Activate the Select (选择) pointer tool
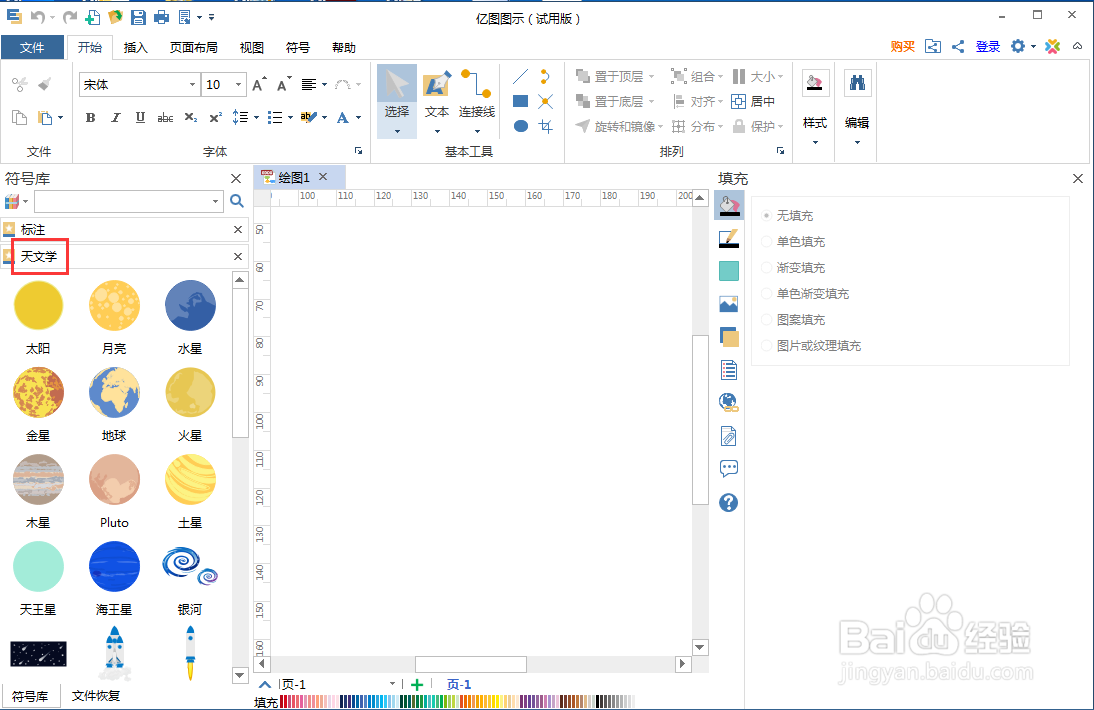Screen dimensions: 1094x710 (x=397, y=101)
